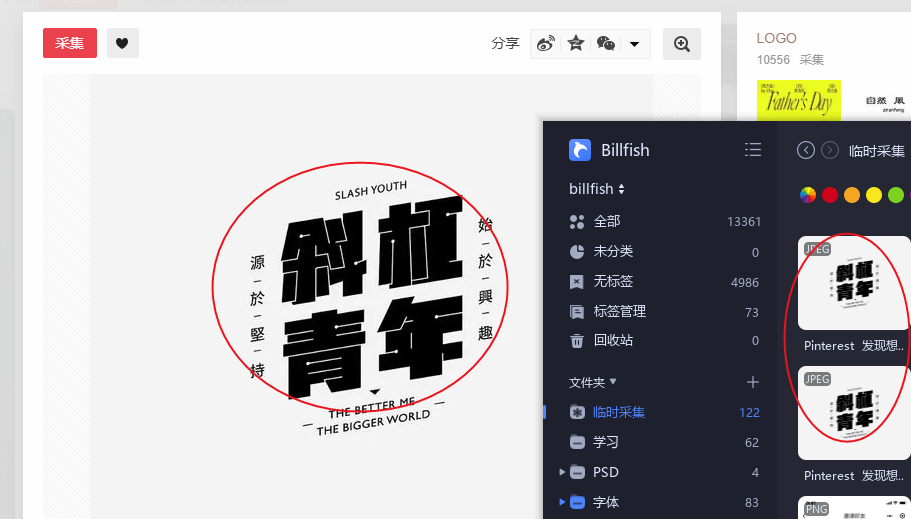
Task: Open the lower JPEG thumbnail in Billfish
Action: tap(854, 413)
